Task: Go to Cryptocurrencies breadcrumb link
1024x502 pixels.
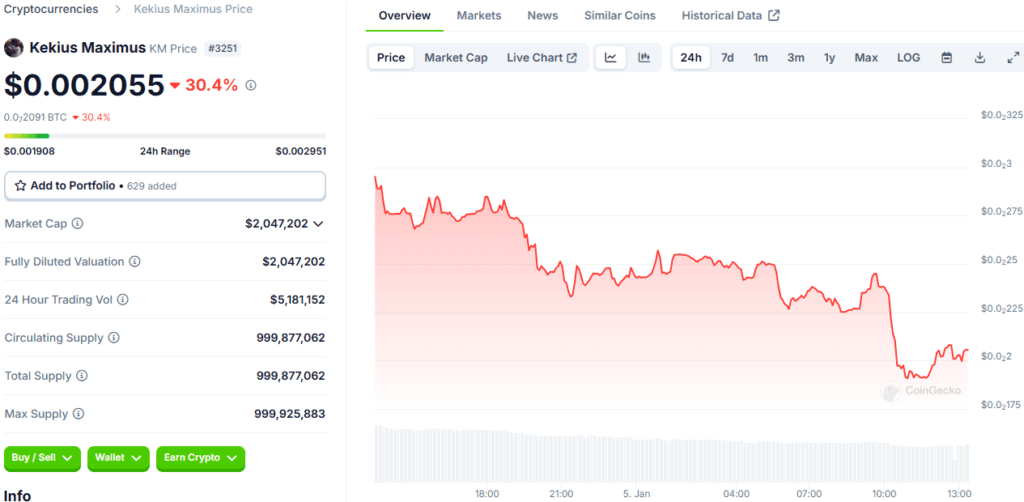Action: click(x=52, y=9)
